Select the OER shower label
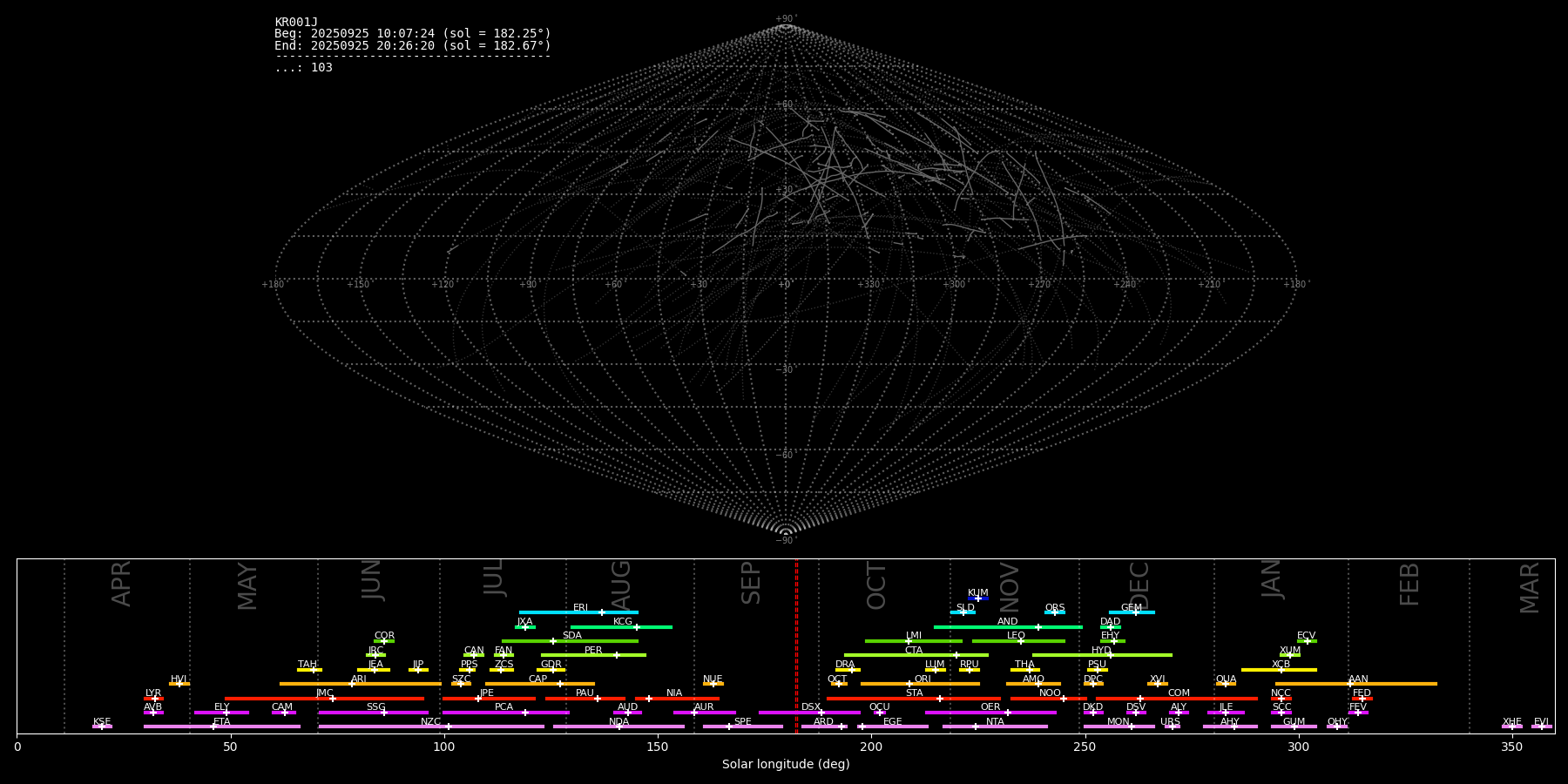The width and height of the screenshot is (1568, 784). 990,707
